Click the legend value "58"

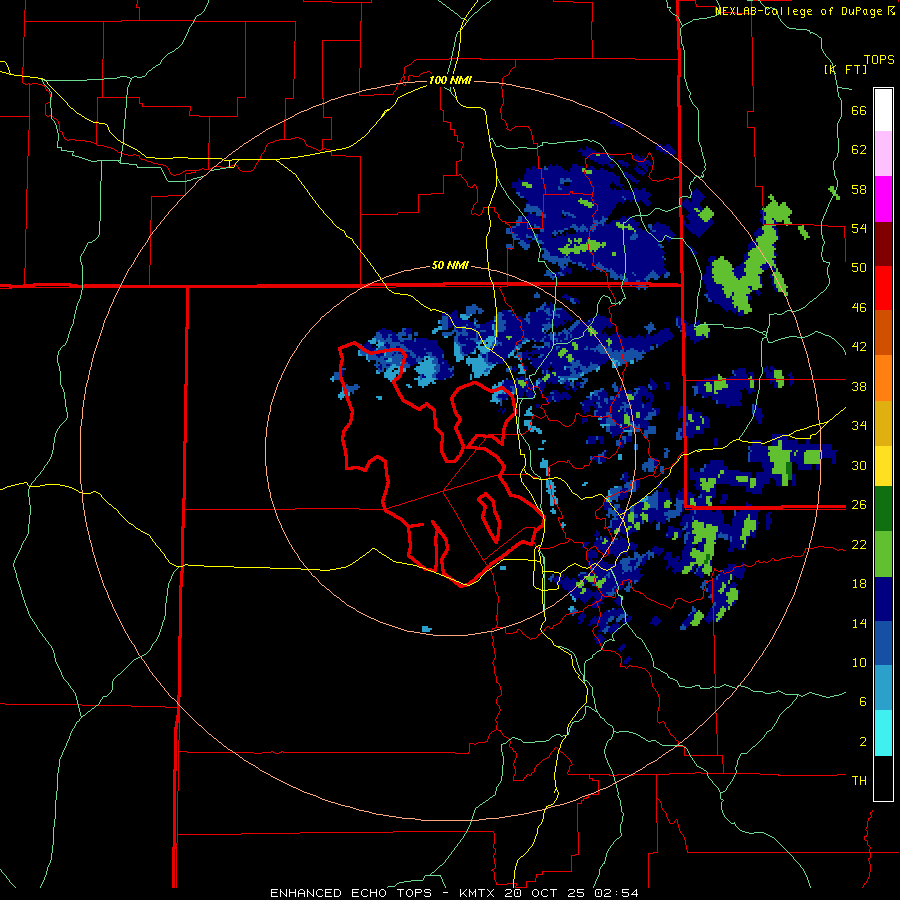click(x=859, y=189)
